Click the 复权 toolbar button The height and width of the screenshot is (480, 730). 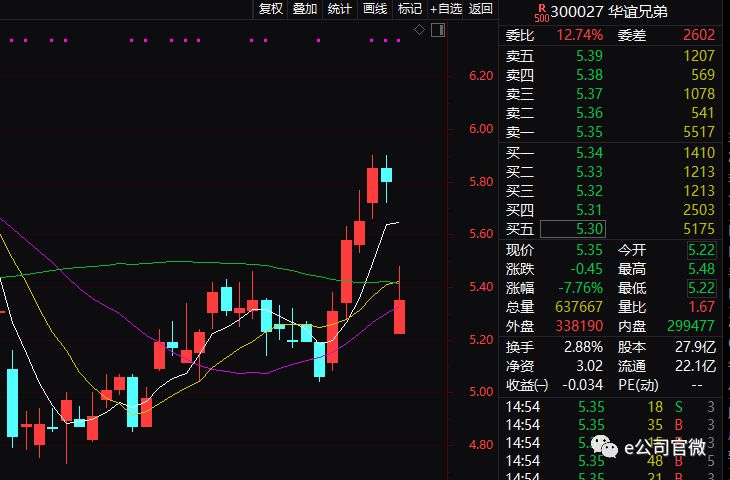pyautogui.click(x=270, y=9)
